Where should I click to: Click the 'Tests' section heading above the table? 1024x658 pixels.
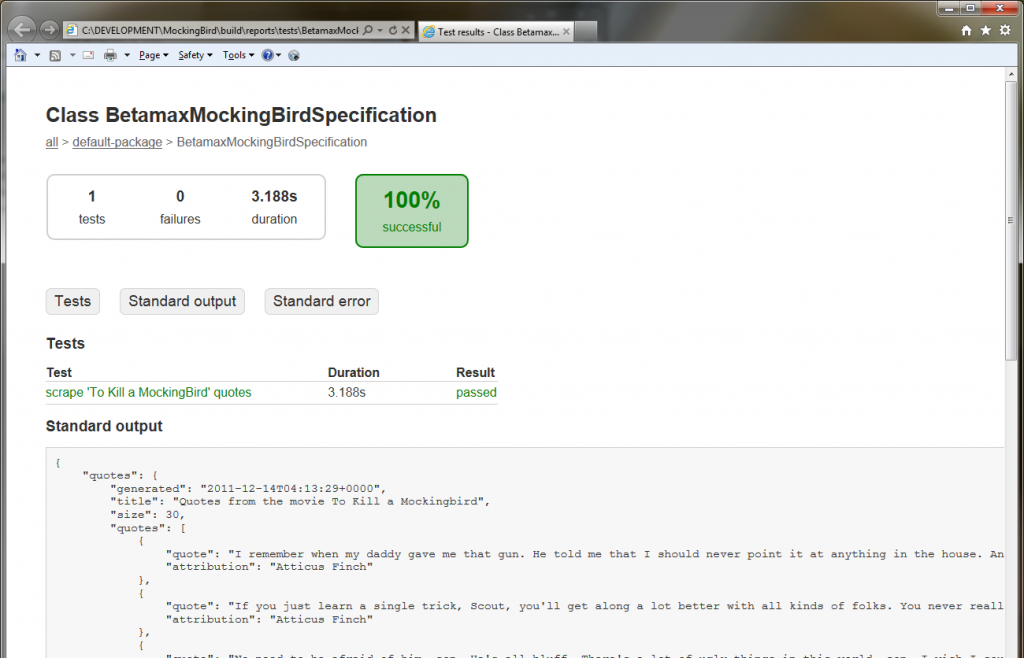point(65,343)
